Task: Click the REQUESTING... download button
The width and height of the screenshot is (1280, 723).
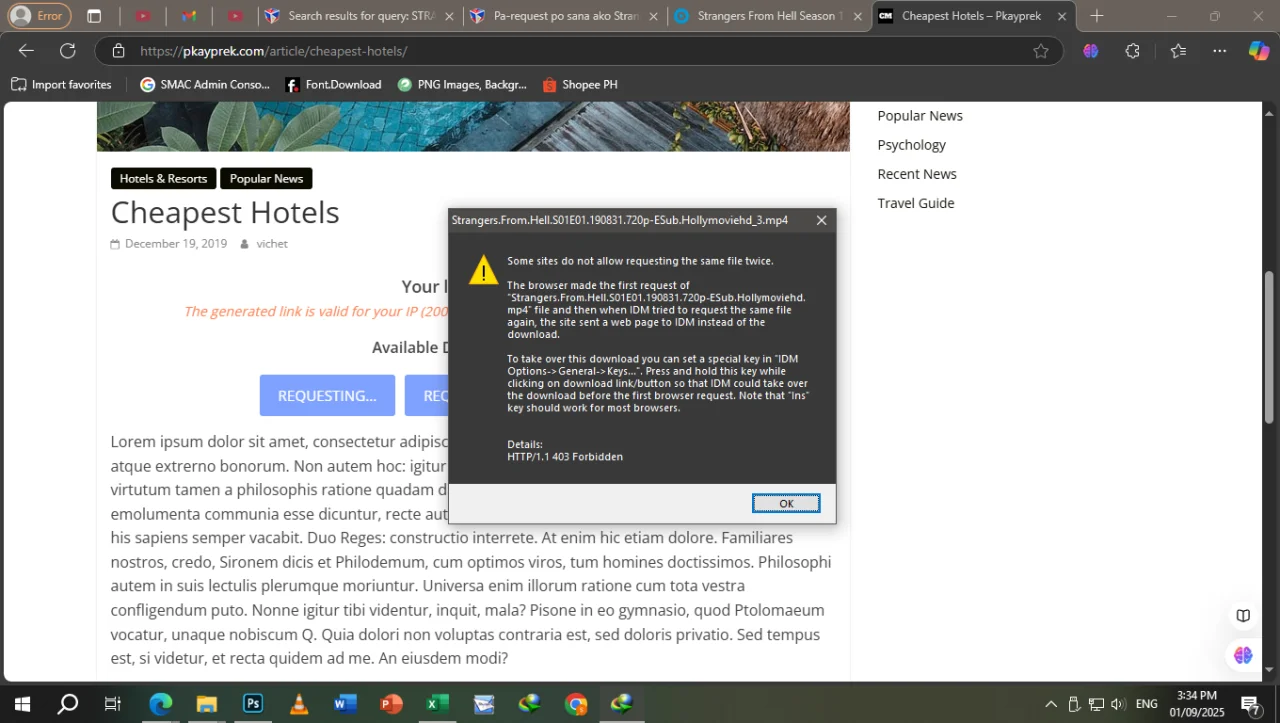Action: pyautogui.click(x=327, y=395)
